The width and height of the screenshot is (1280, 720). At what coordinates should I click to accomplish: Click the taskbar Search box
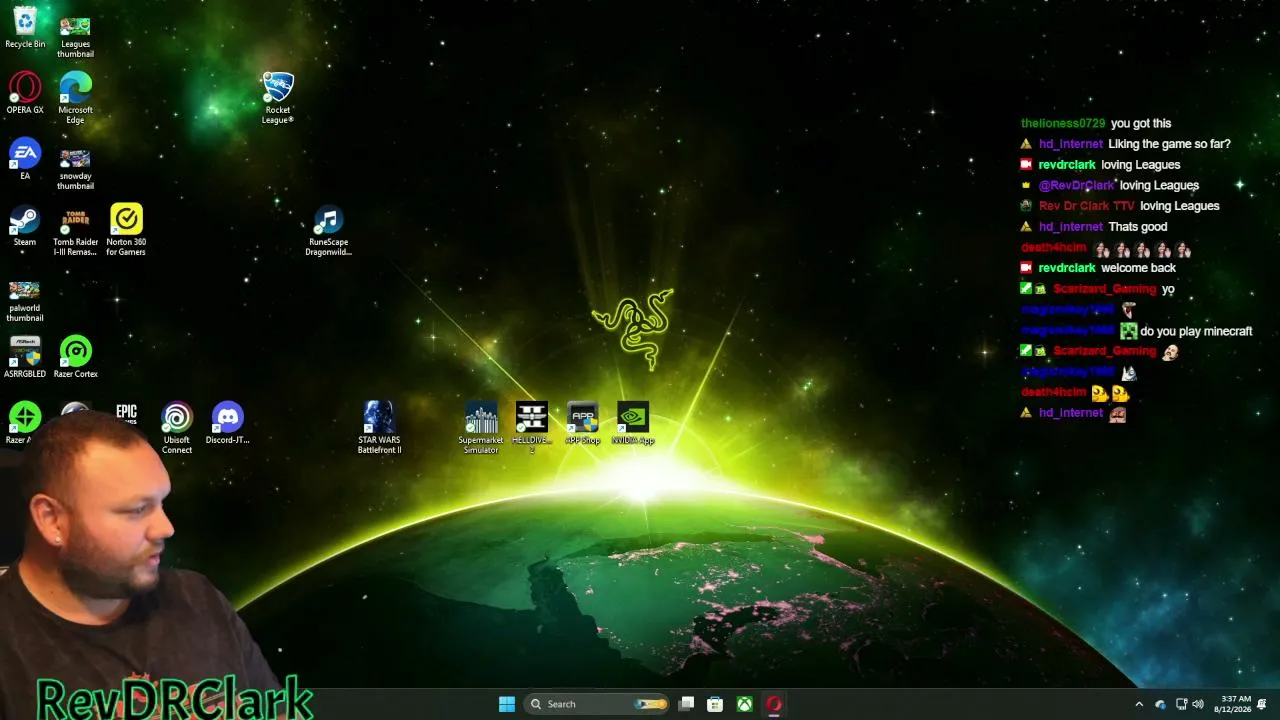click(598, 704)
